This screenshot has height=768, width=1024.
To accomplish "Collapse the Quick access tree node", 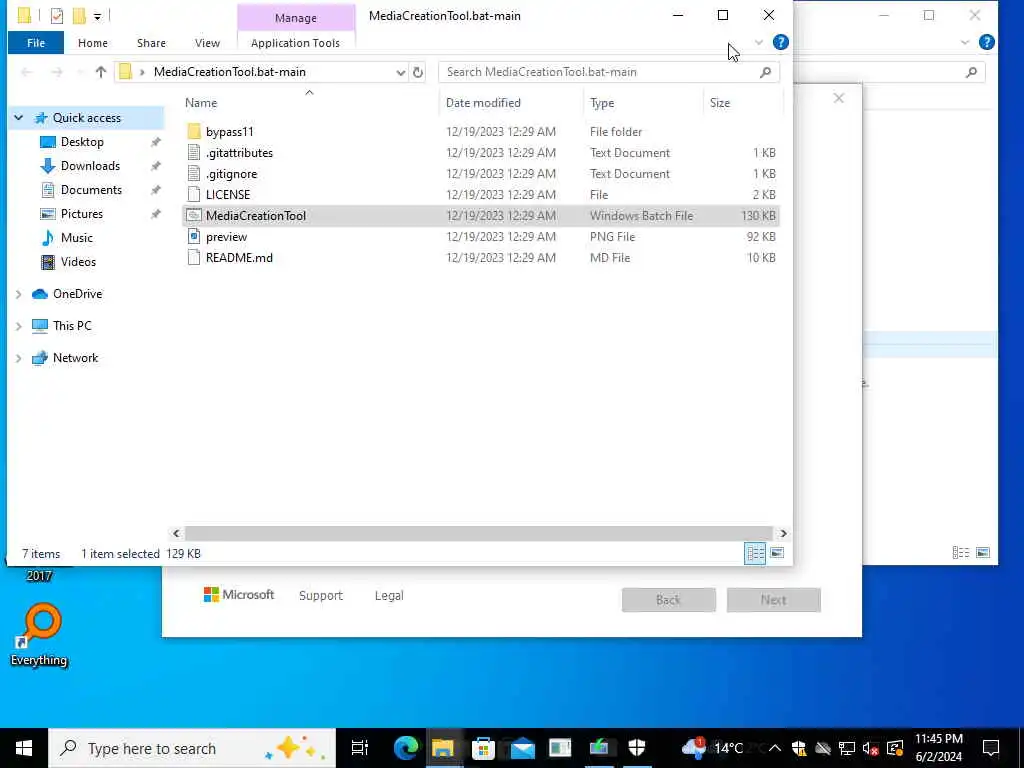I will (19, 118).
